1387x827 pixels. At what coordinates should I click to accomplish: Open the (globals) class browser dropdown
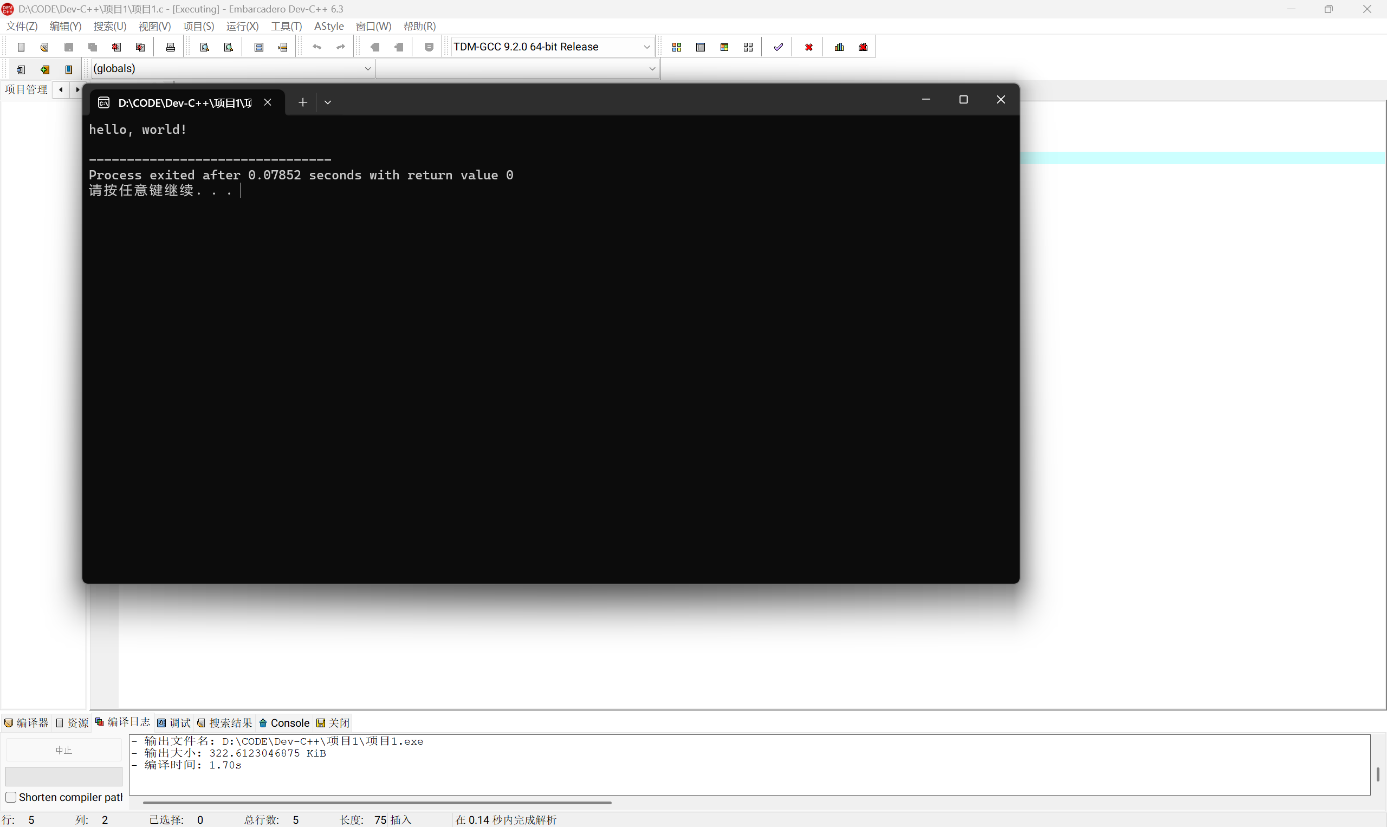click(x=232, y=68)
